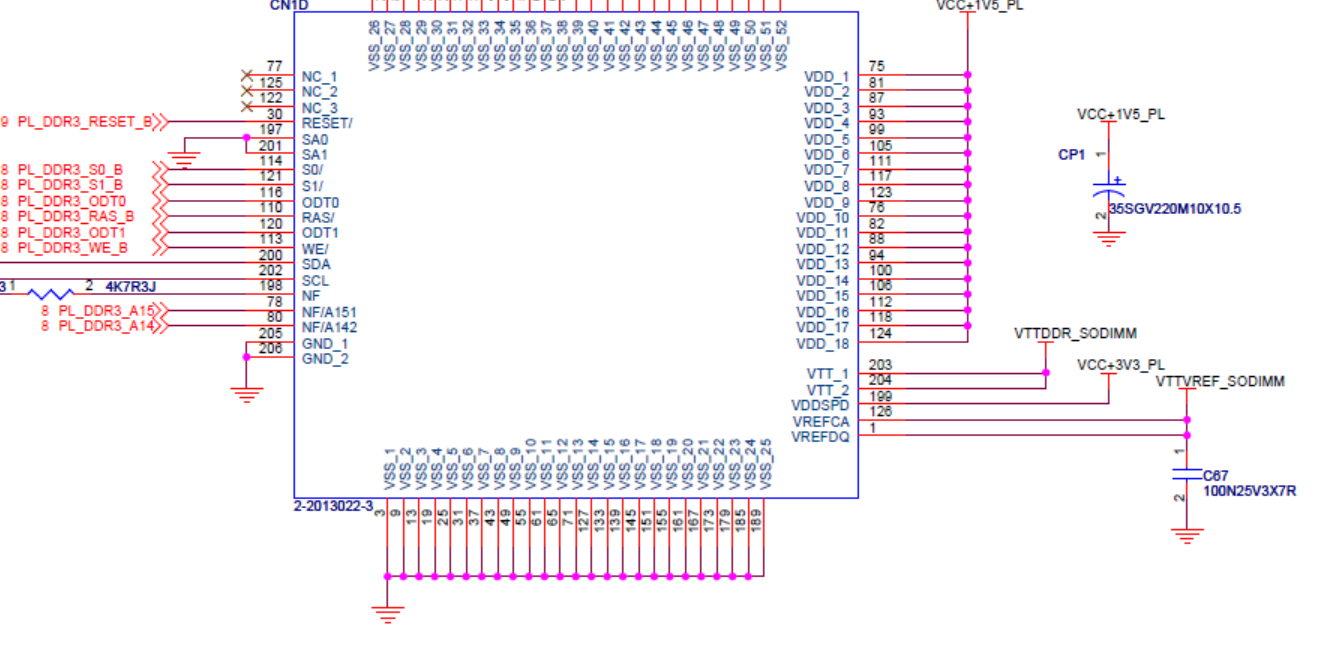Select the connector part number 2-2013022-3
The image size is (1326, 653).
point(333,507)
